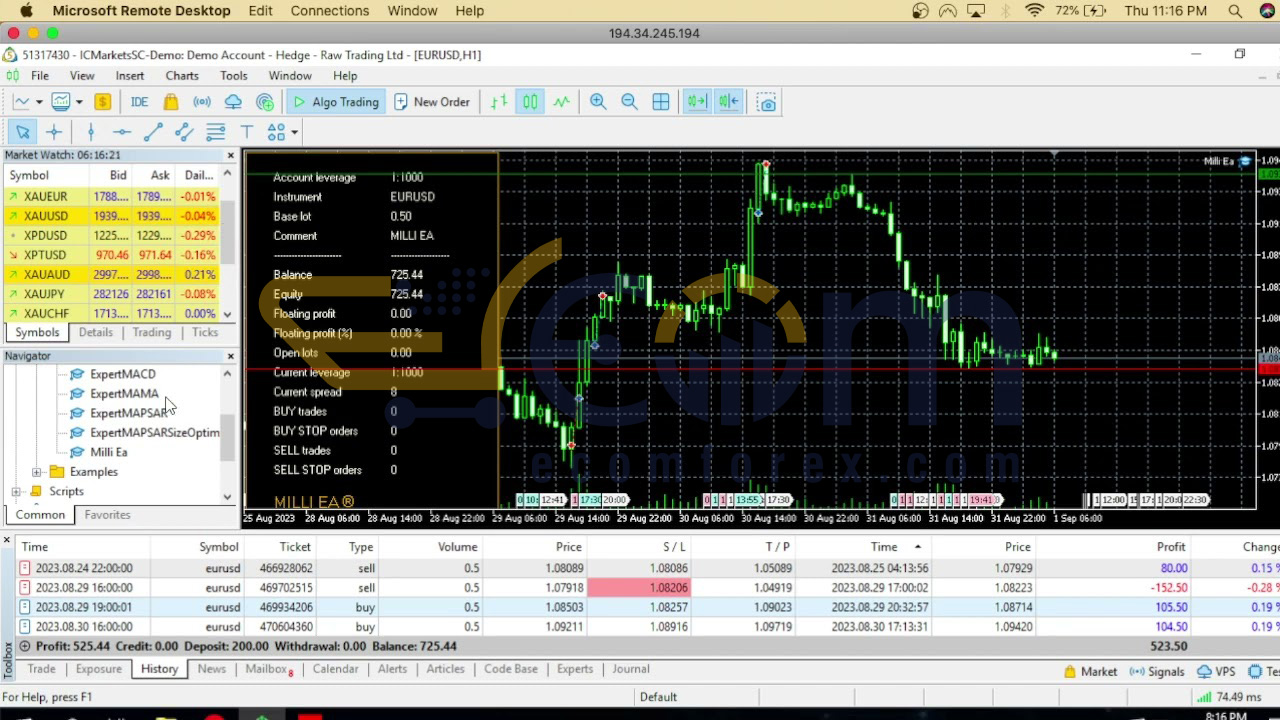
Task: Open the chart type line icon
Action: point(21,102)
